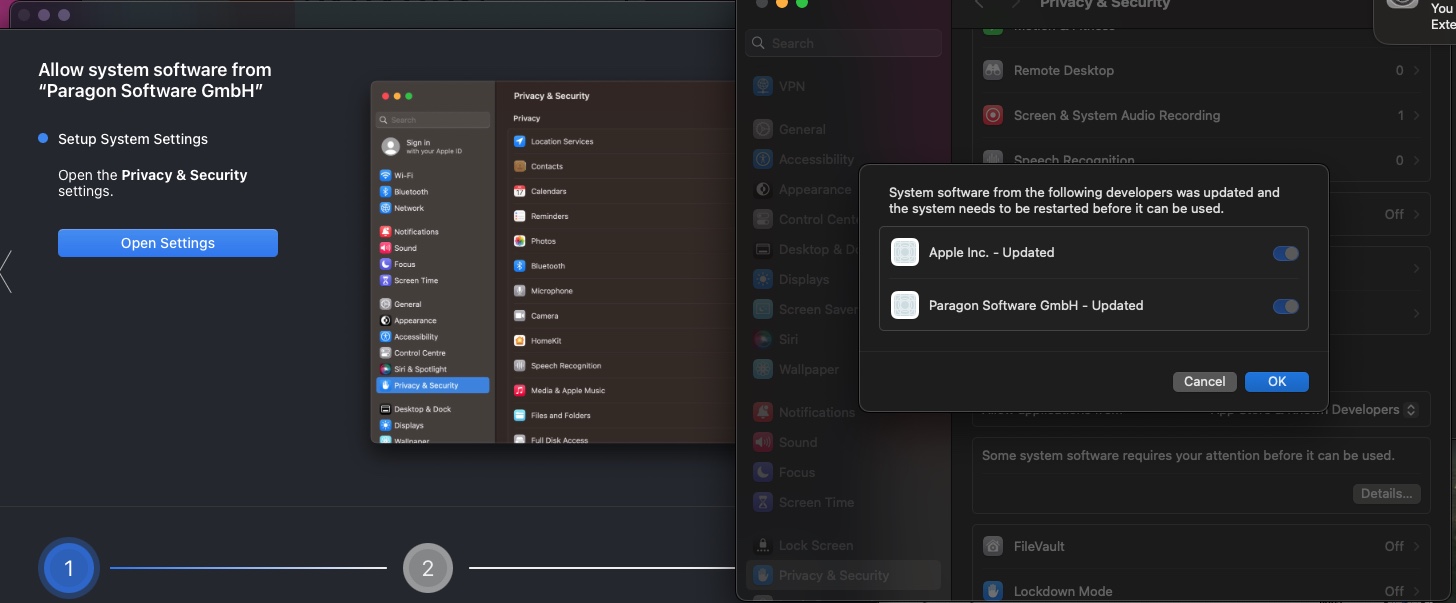The height and width of the screenshot is (603, 1456).
Task: Open VPN globe icon in sidebar
Action: coord(763,86)
